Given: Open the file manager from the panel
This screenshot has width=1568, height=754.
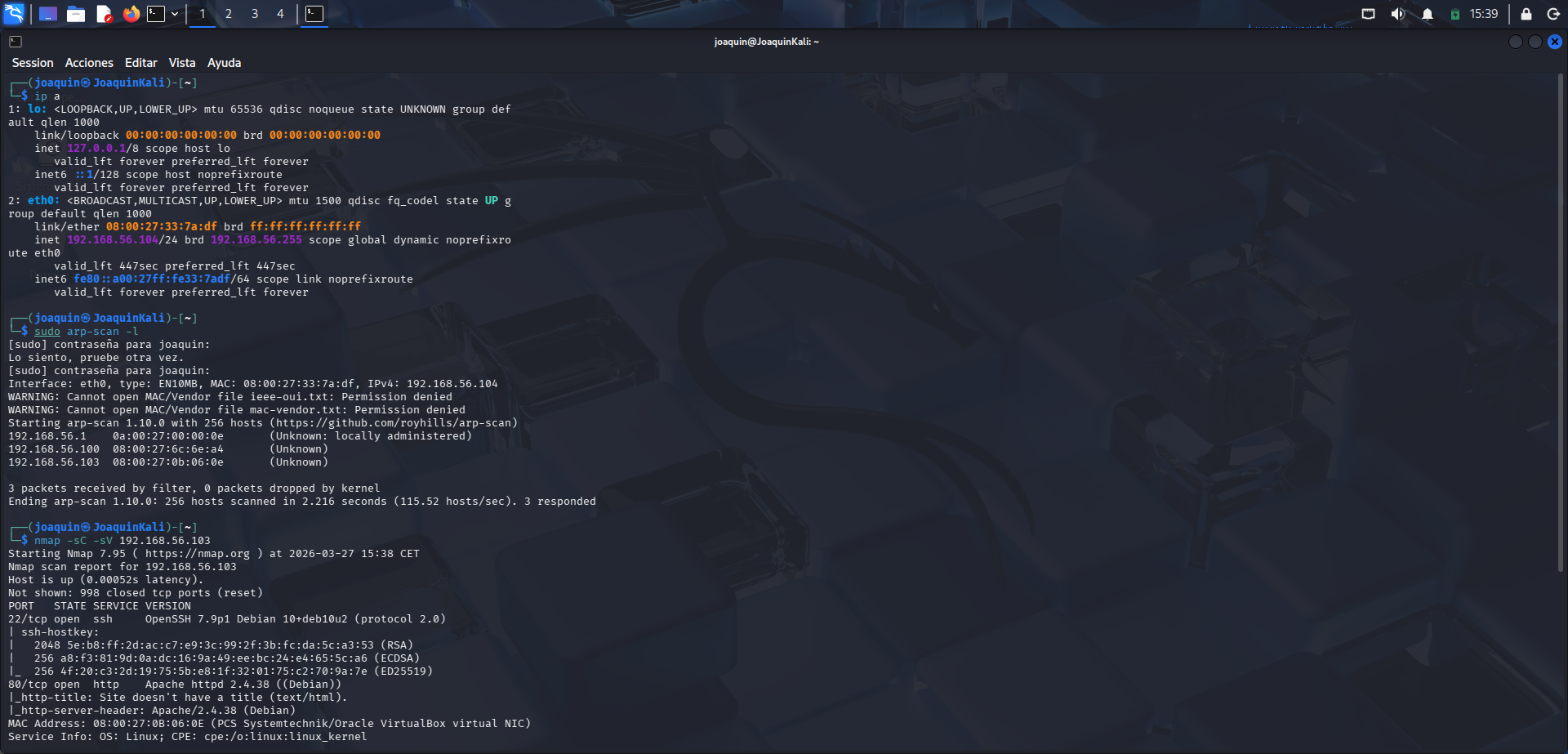Looking at the screenshot, I should 76,14.
